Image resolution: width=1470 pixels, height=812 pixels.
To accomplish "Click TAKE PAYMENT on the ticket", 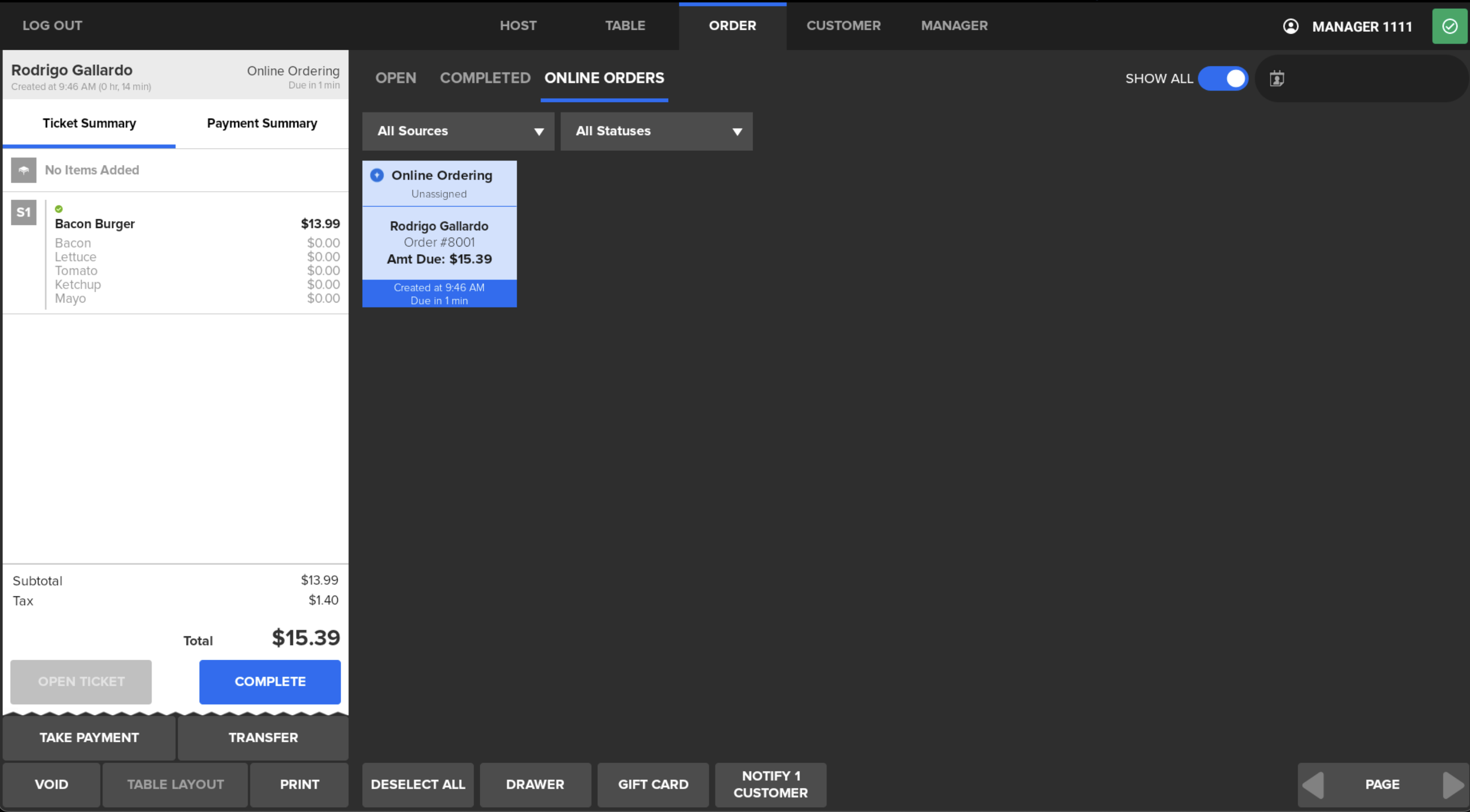I will (x=89, y=737).
